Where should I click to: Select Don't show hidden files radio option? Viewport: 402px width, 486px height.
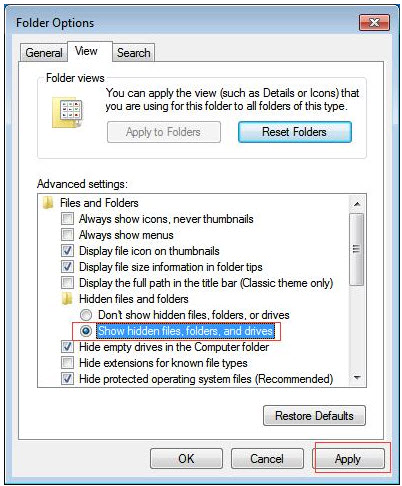[x=86, y=315]
